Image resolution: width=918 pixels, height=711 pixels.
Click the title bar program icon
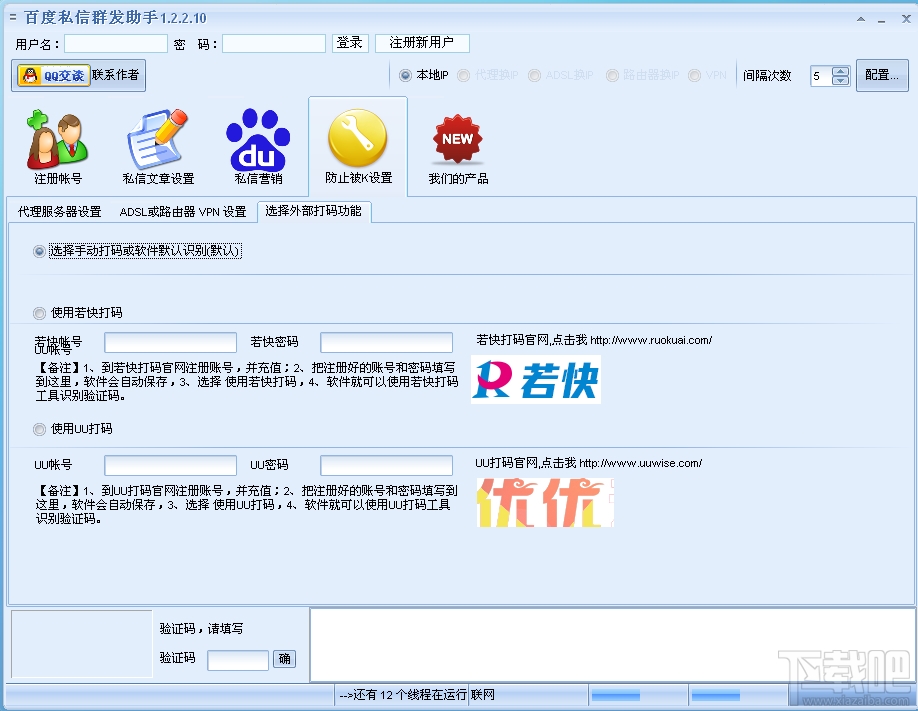pyautogui.click(x=10, y=17)
